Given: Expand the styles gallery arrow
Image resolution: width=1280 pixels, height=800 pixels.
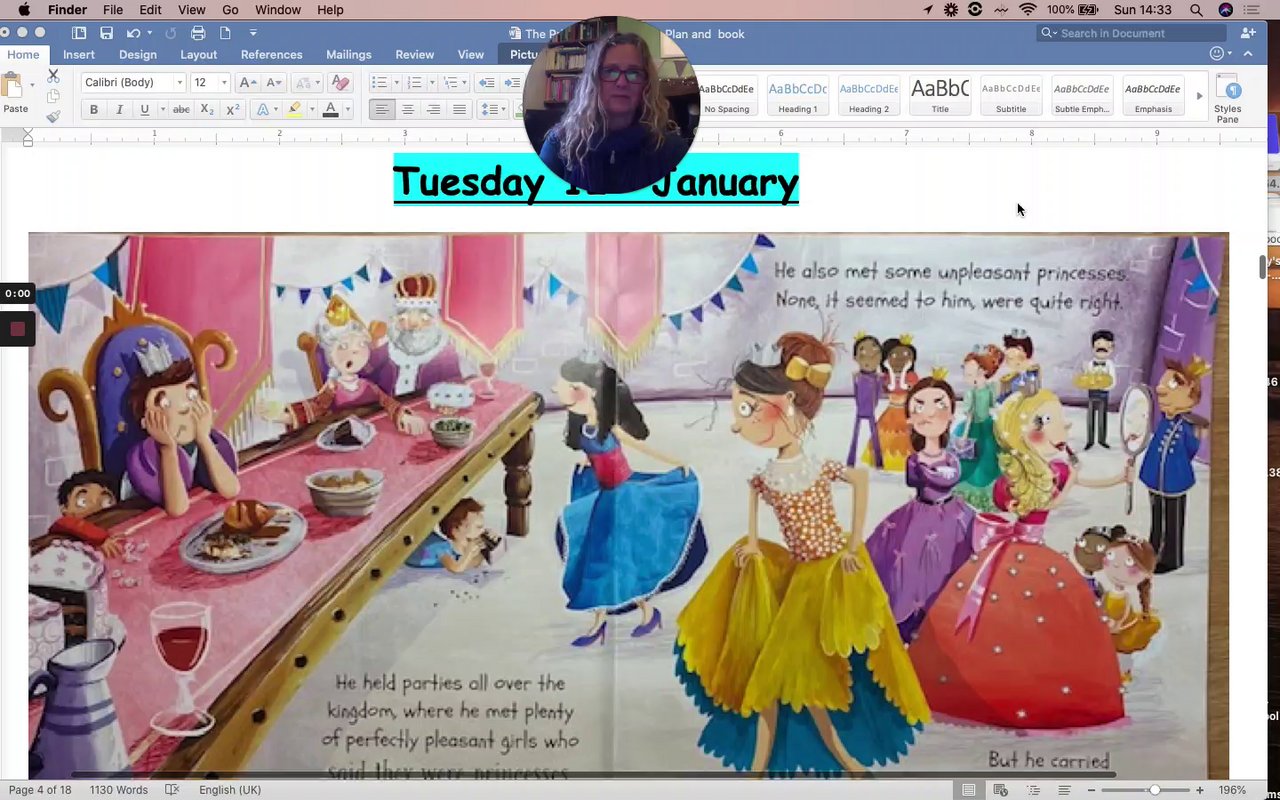Looking at the screenshot, I should point(1200,96).
